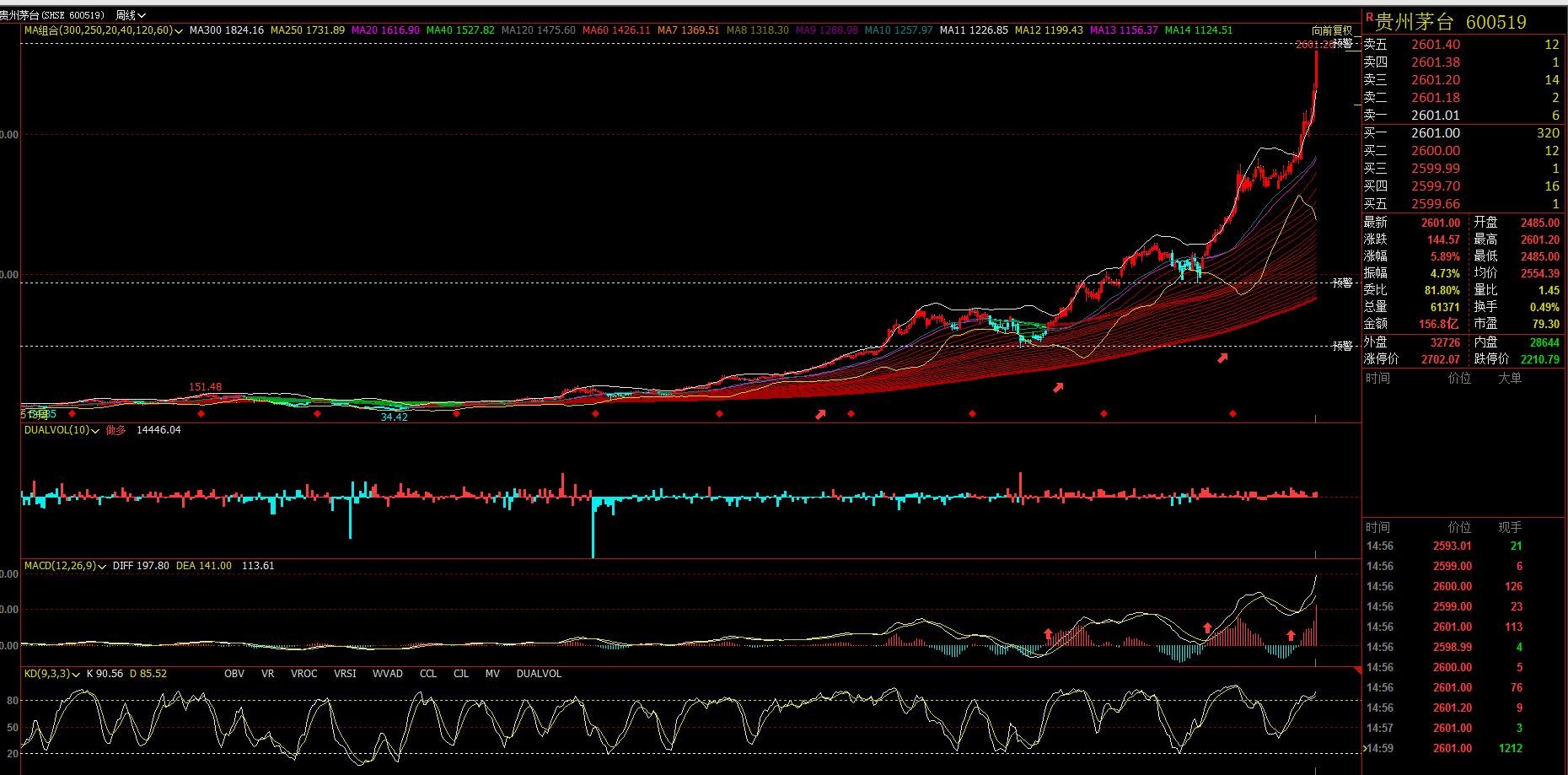This screenshot has height=775, width=1568.
Task: Click the 换手 0.49% value
Action: [x=1545, y=307]
